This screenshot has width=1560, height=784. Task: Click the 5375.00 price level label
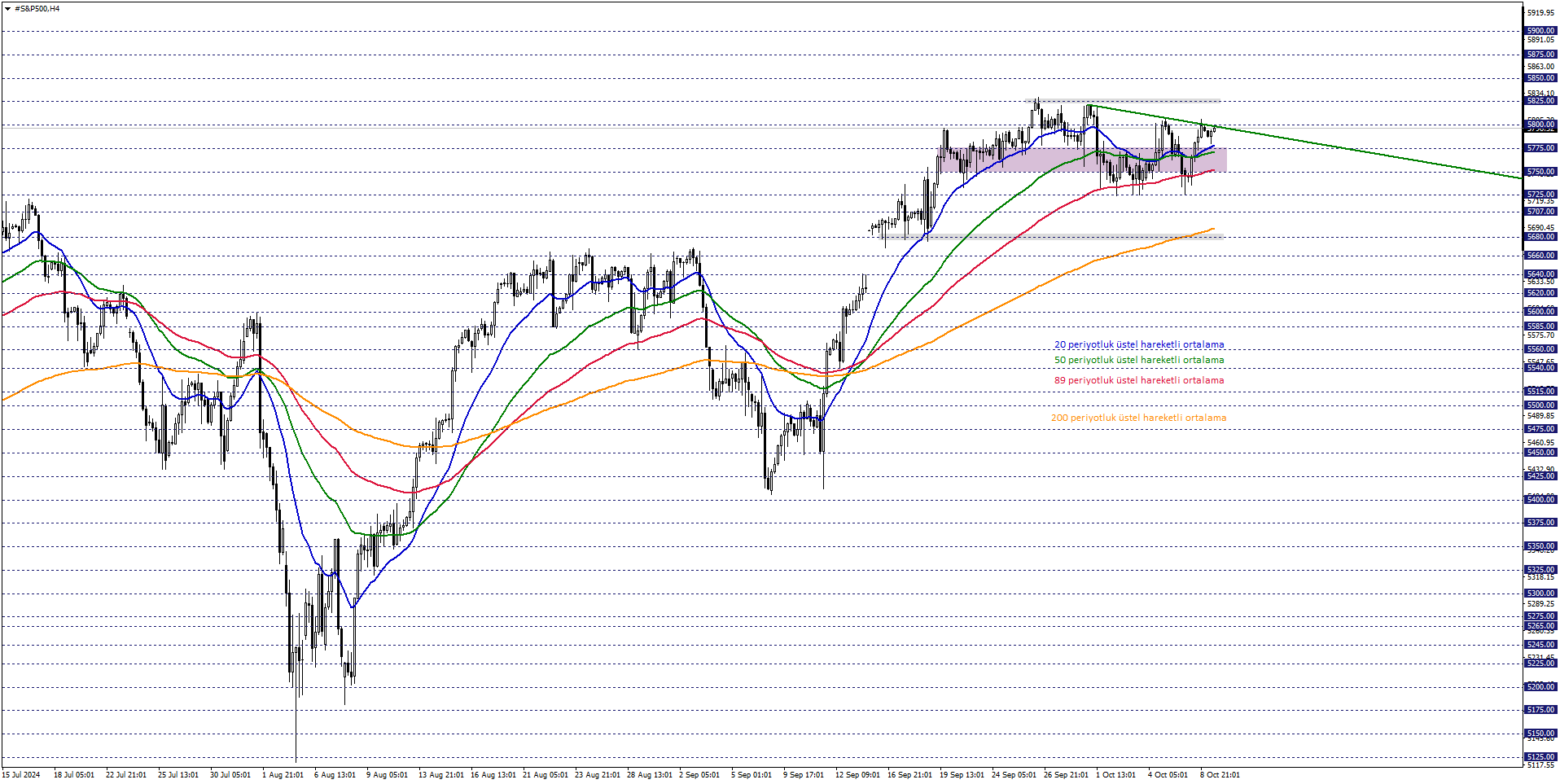1540,523
